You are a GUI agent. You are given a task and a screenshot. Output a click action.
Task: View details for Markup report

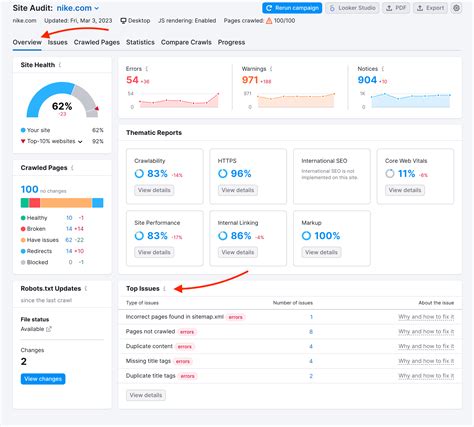point(321,252)
